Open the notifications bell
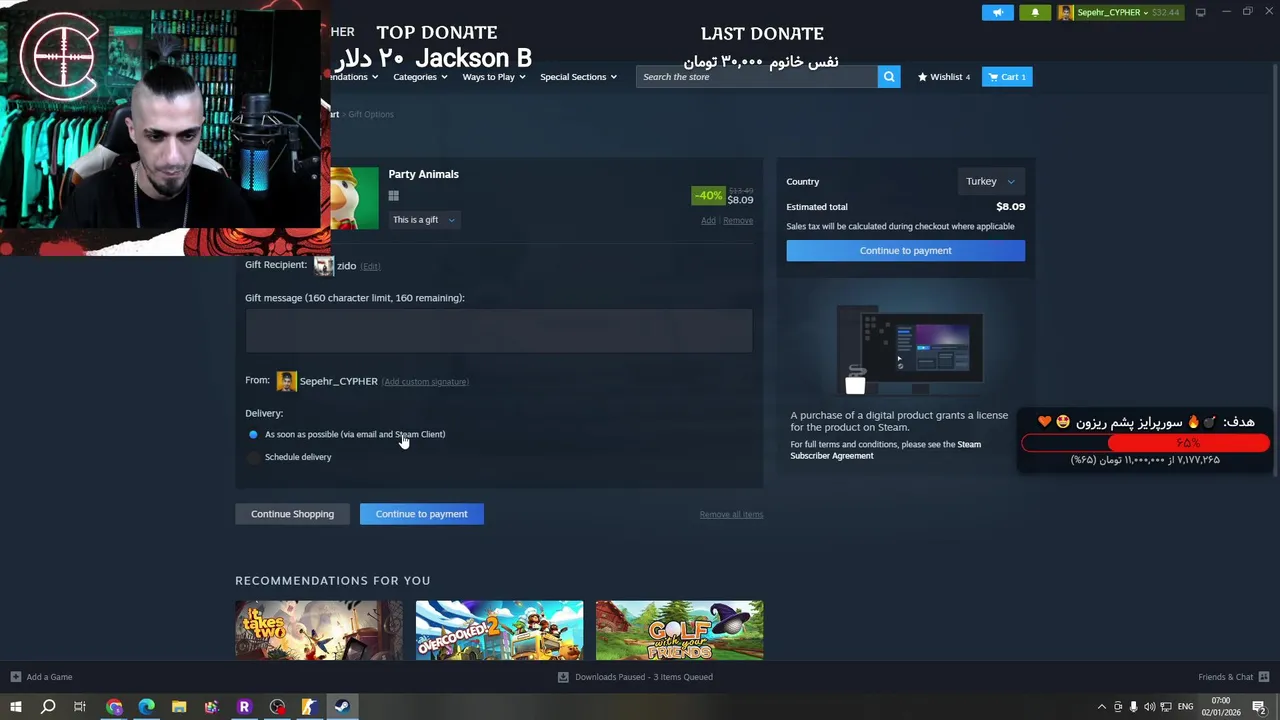The image size is (1280, 720). (x=1035, y=12)
